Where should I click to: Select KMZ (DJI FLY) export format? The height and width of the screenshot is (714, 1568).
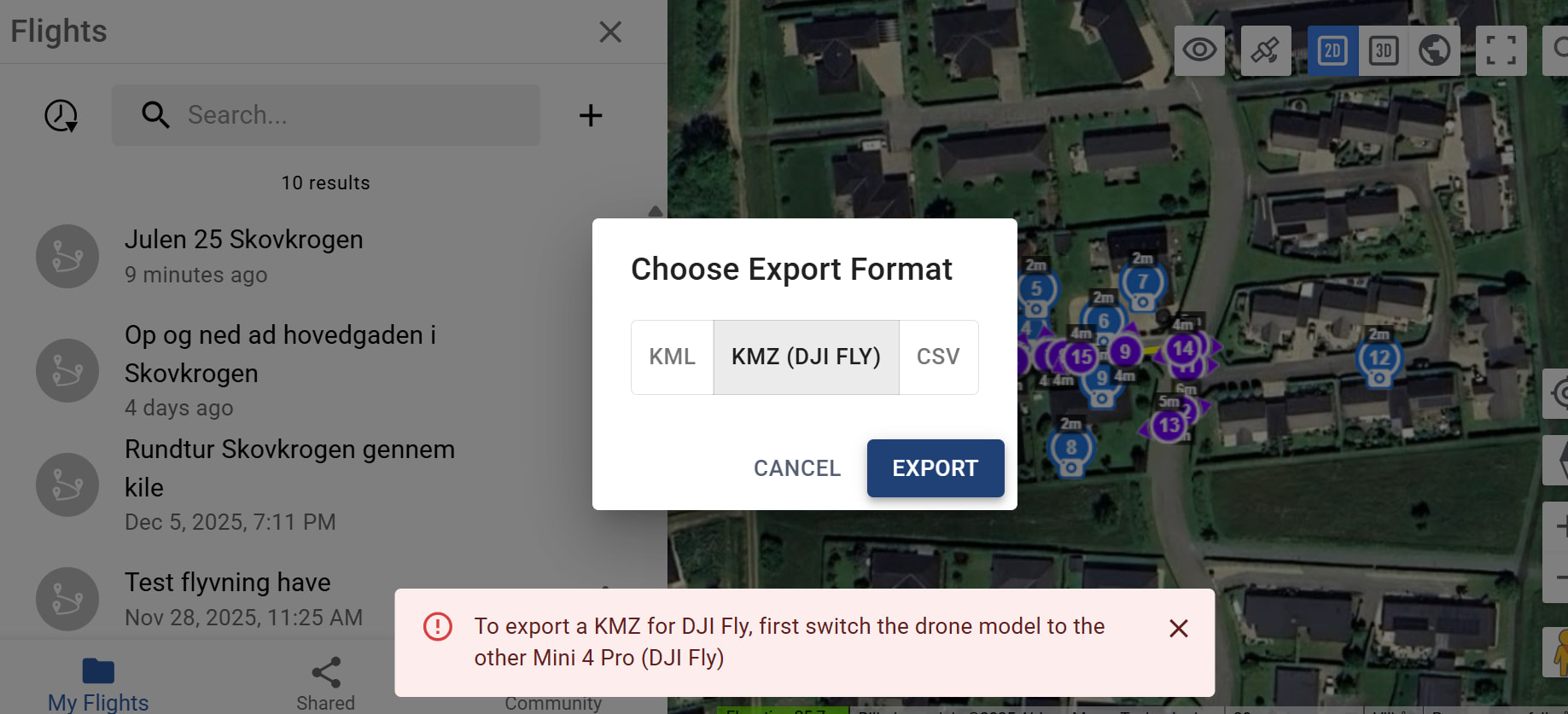tap(806, 357)
